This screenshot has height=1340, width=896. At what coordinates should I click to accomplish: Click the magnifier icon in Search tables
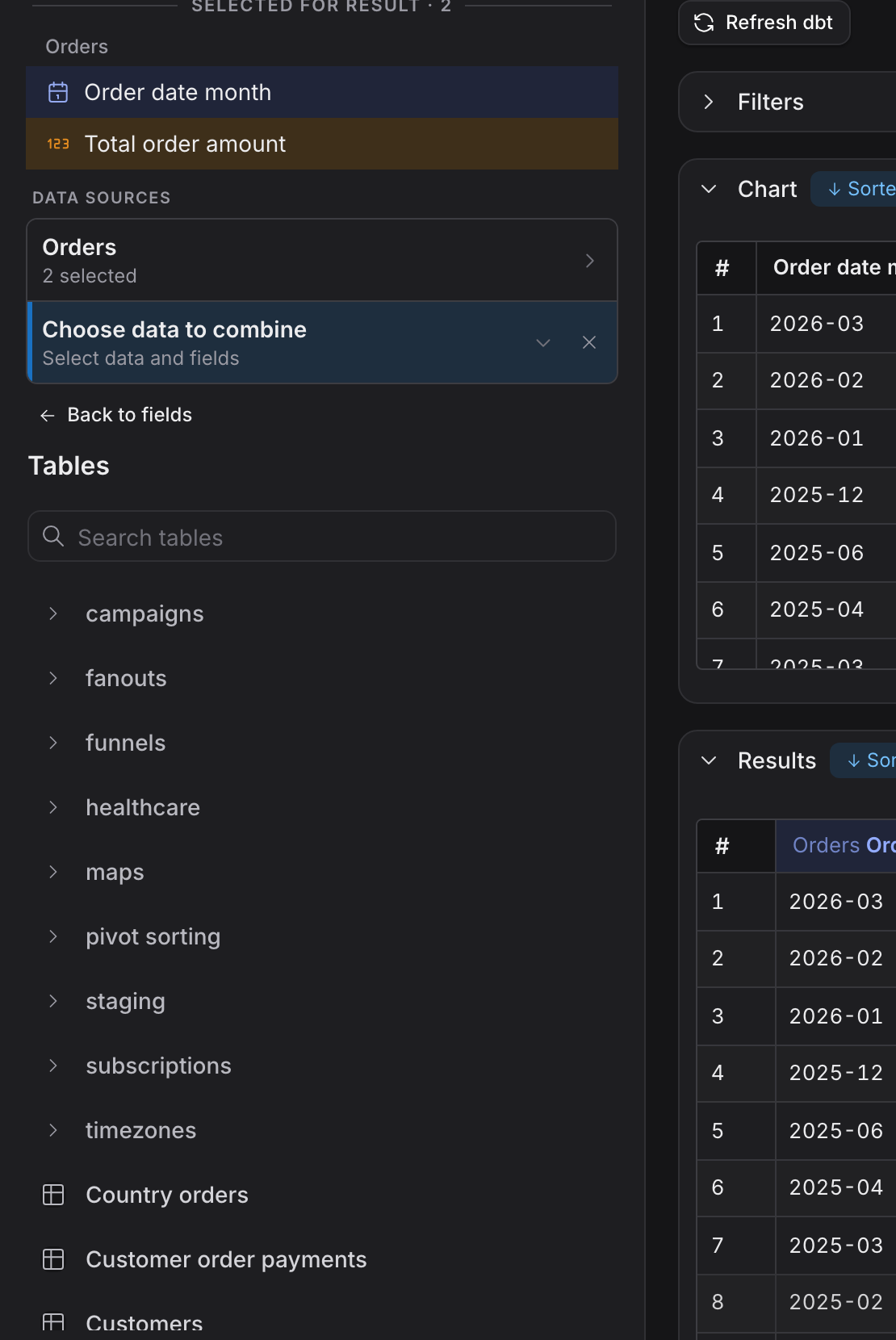click(53, 536)
